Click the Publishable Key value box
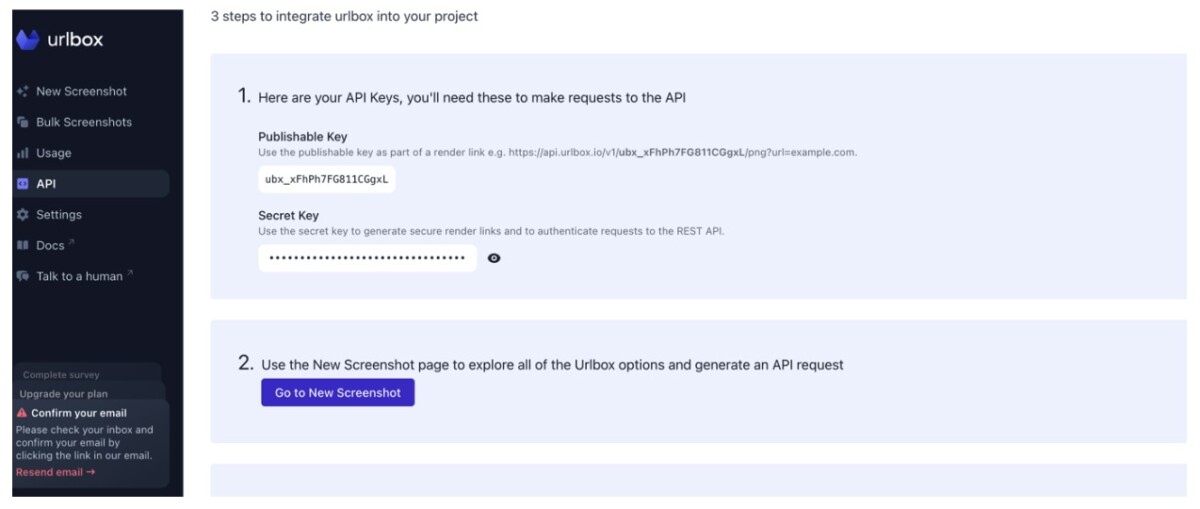The width and height of the screenshot is (1200, 509). (327, 179)
